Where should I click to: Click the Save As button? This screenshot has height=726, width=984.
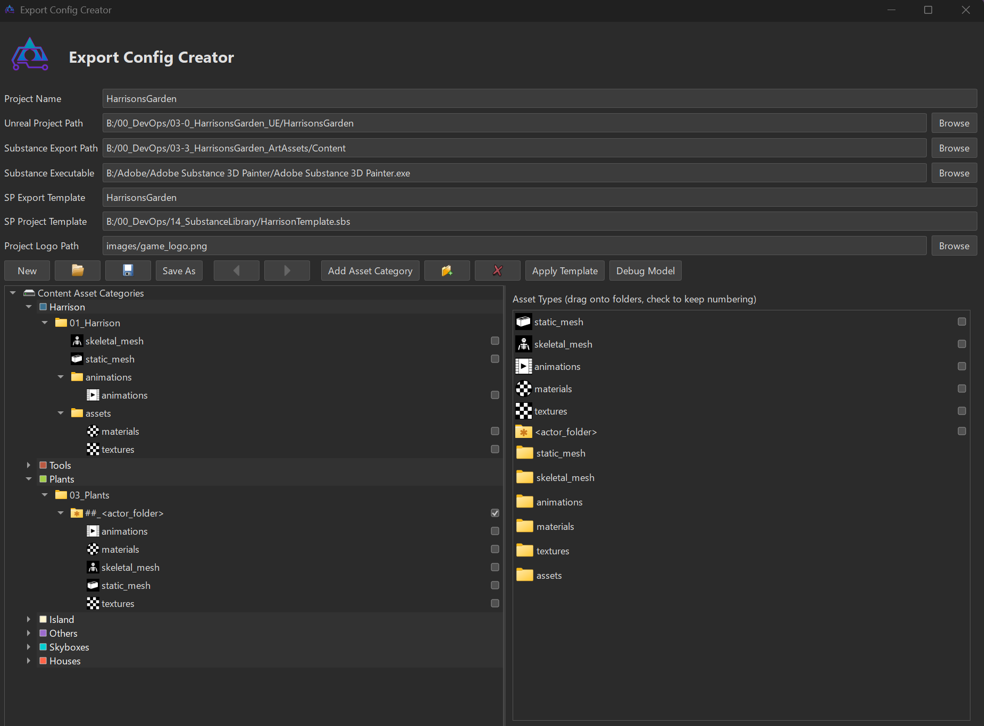pyautogui.click(x=179, y=270)
